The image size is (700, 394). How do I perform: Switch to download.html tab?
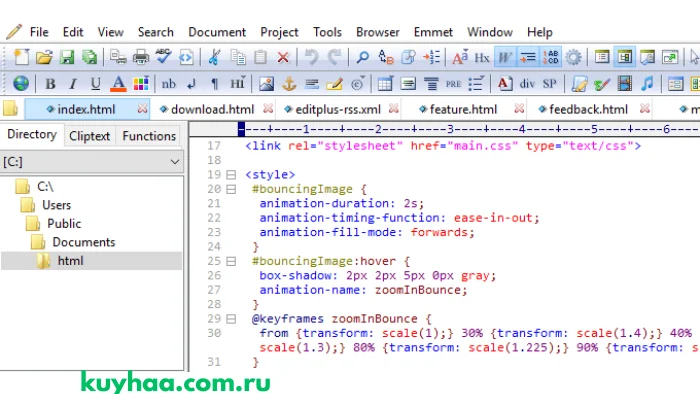(212, 109)
